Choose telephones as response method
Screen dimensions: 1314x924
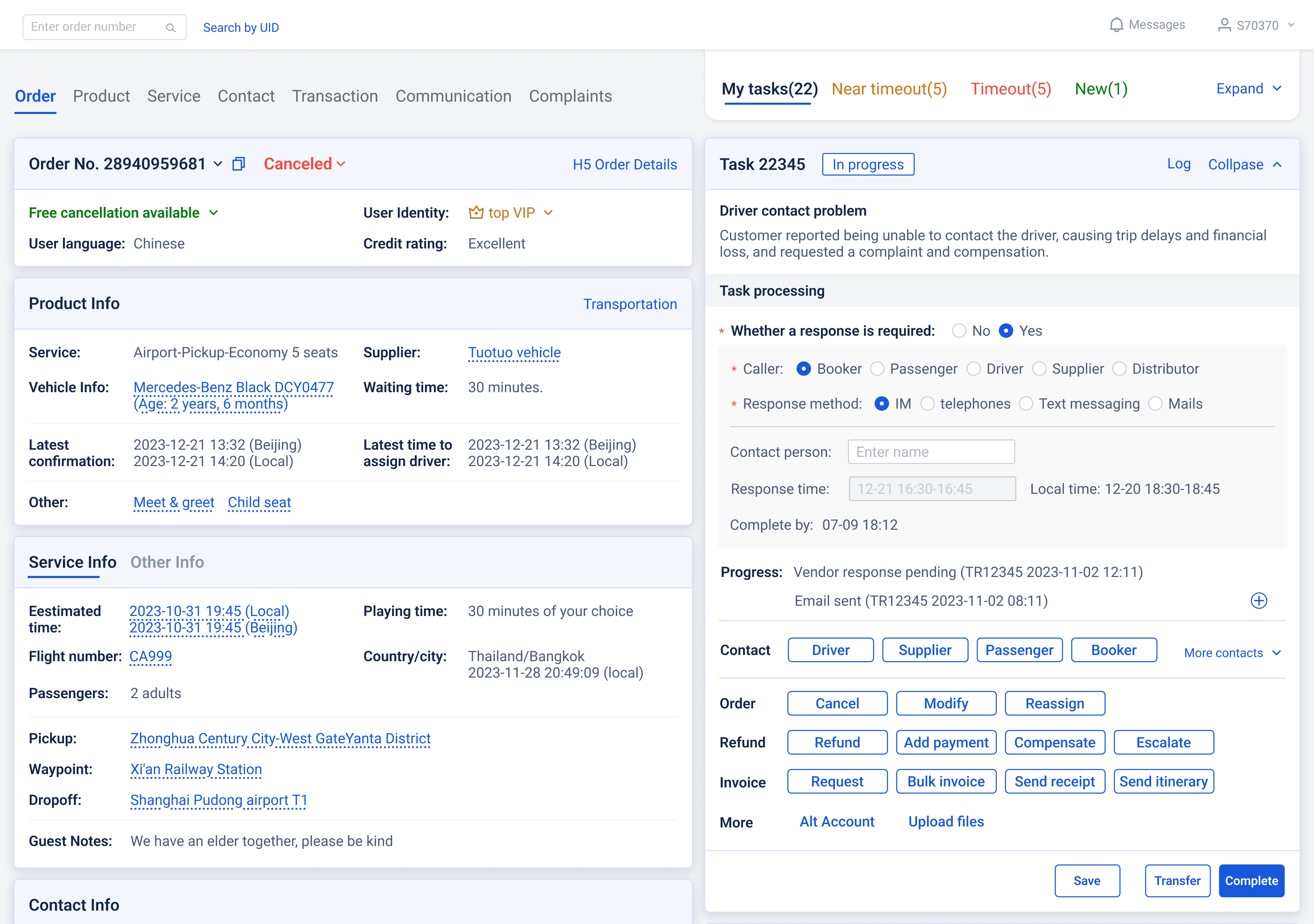pos(927,404)
